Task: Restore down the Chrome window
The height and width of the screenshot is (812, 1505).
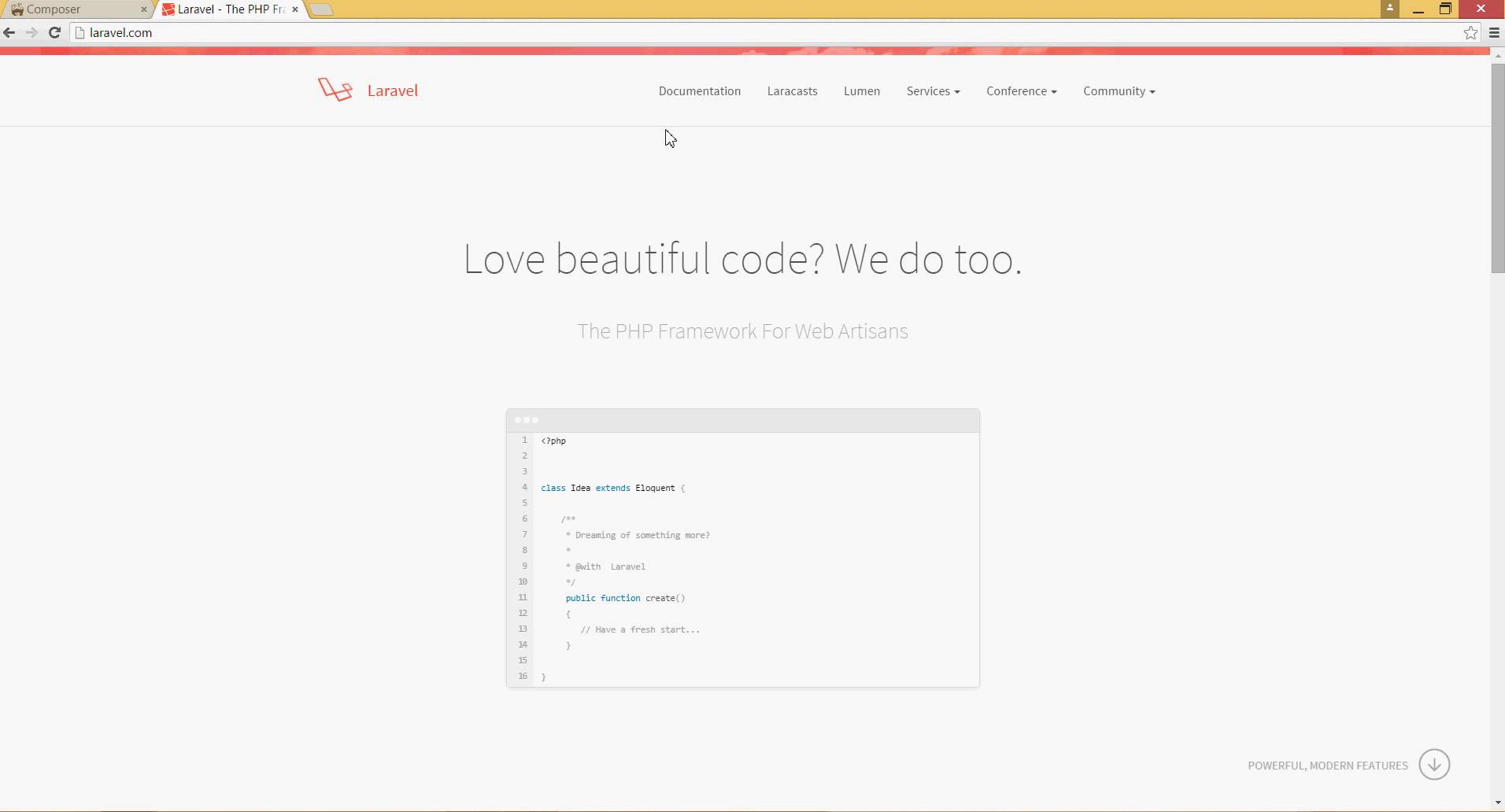Action: tap(1445, 9)
